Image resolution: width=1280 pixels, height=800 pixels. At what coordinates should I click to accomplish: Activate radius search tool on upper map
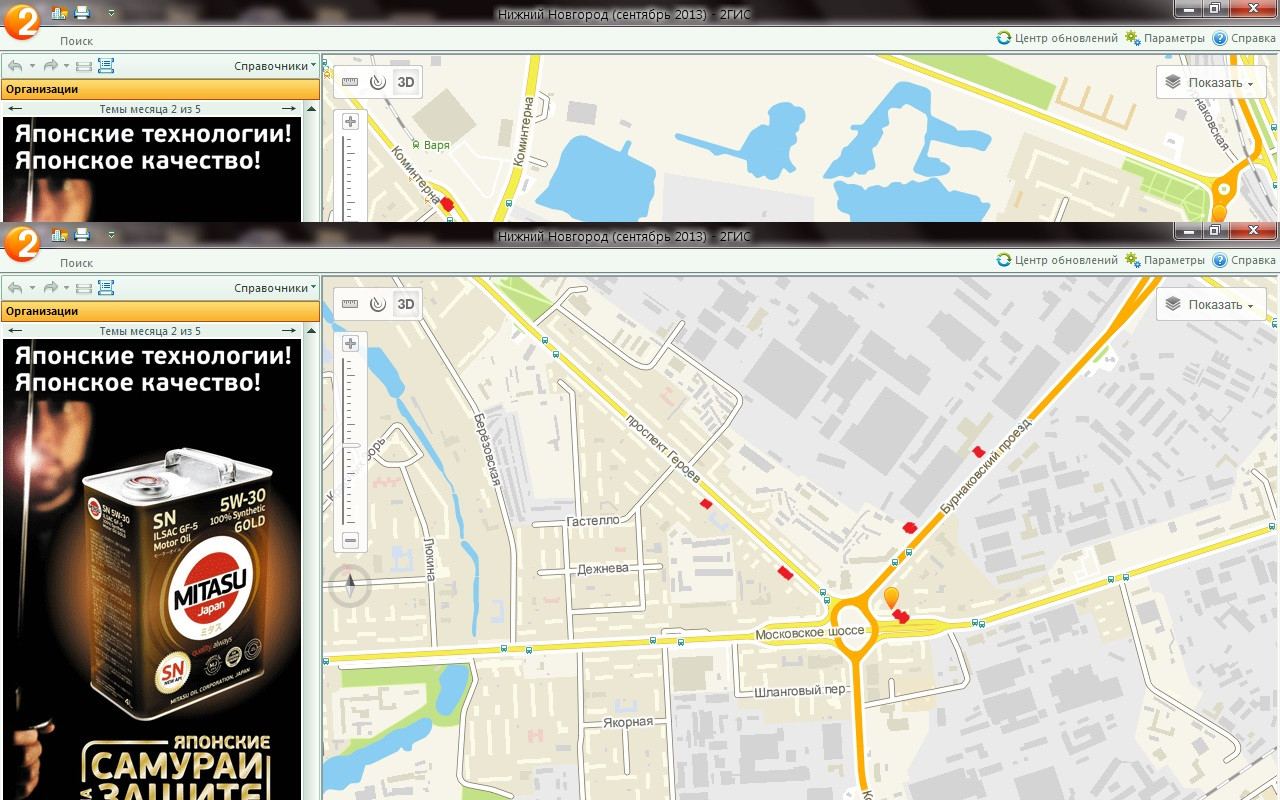[377, 82]
